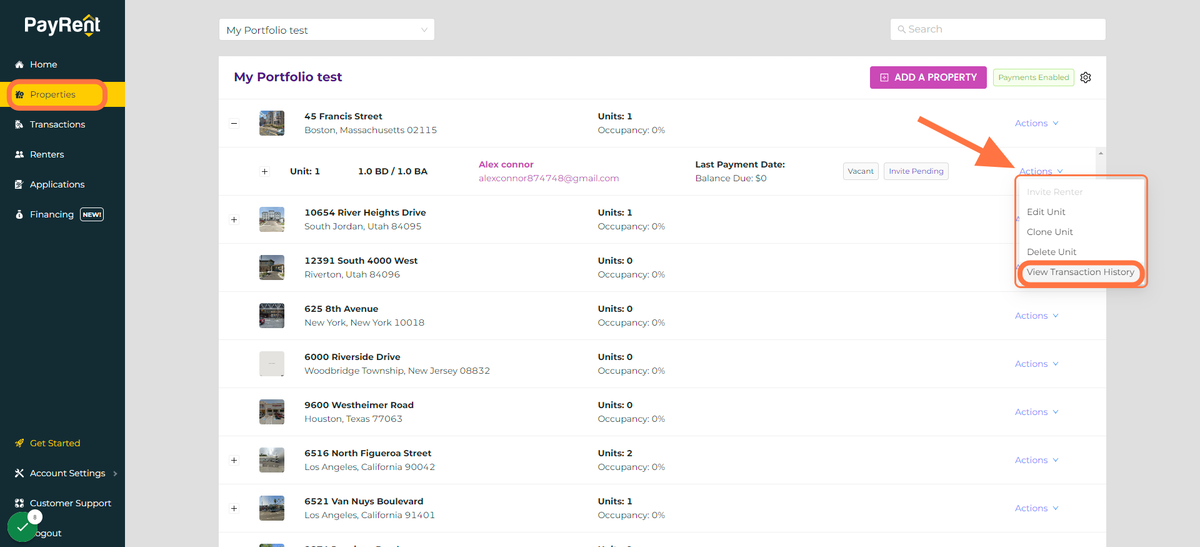Click the 10654 River Heights Drive thumbnail

(271, 219)
